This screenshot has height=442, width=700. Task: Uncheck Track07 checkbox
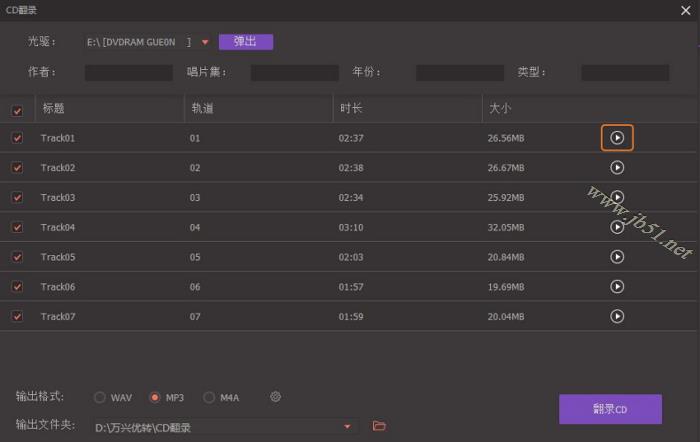click(17, 317)
